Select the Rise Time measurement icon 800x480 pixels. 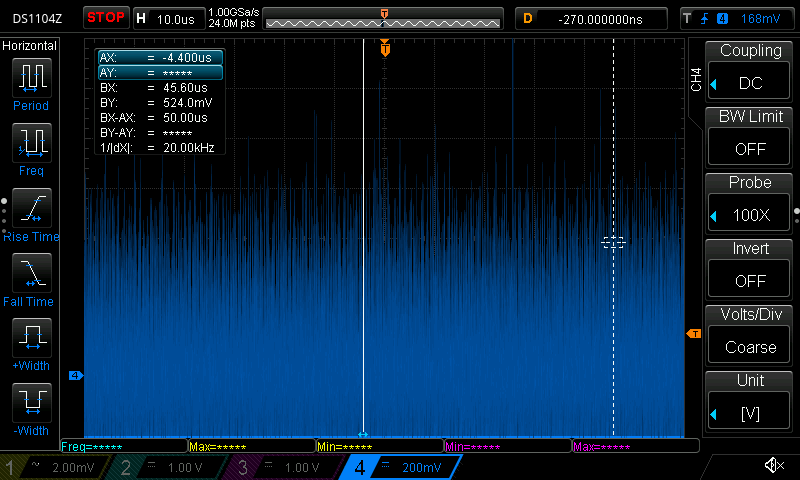(x=32, y=208)
